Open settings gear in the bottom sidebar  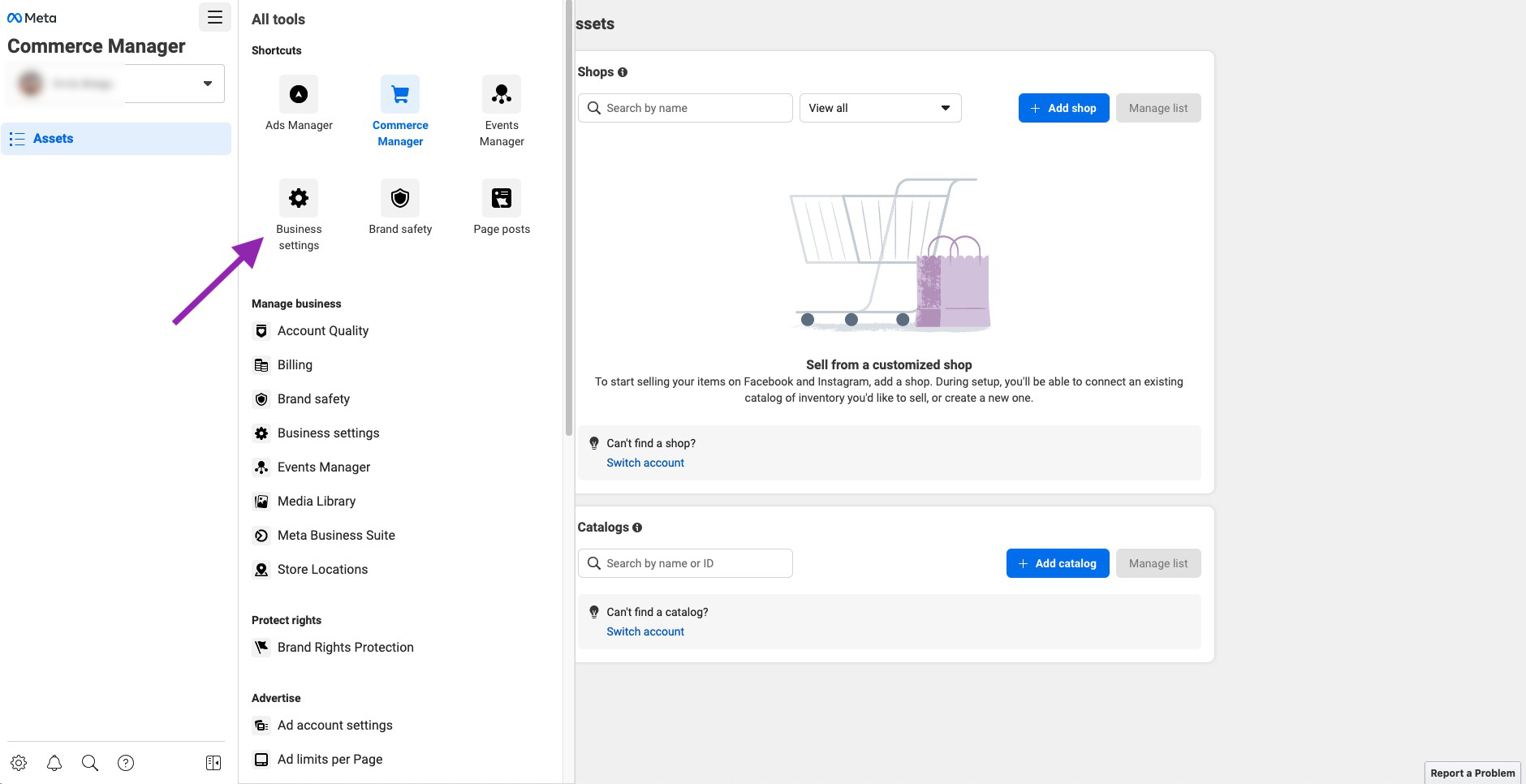point(19,763)
